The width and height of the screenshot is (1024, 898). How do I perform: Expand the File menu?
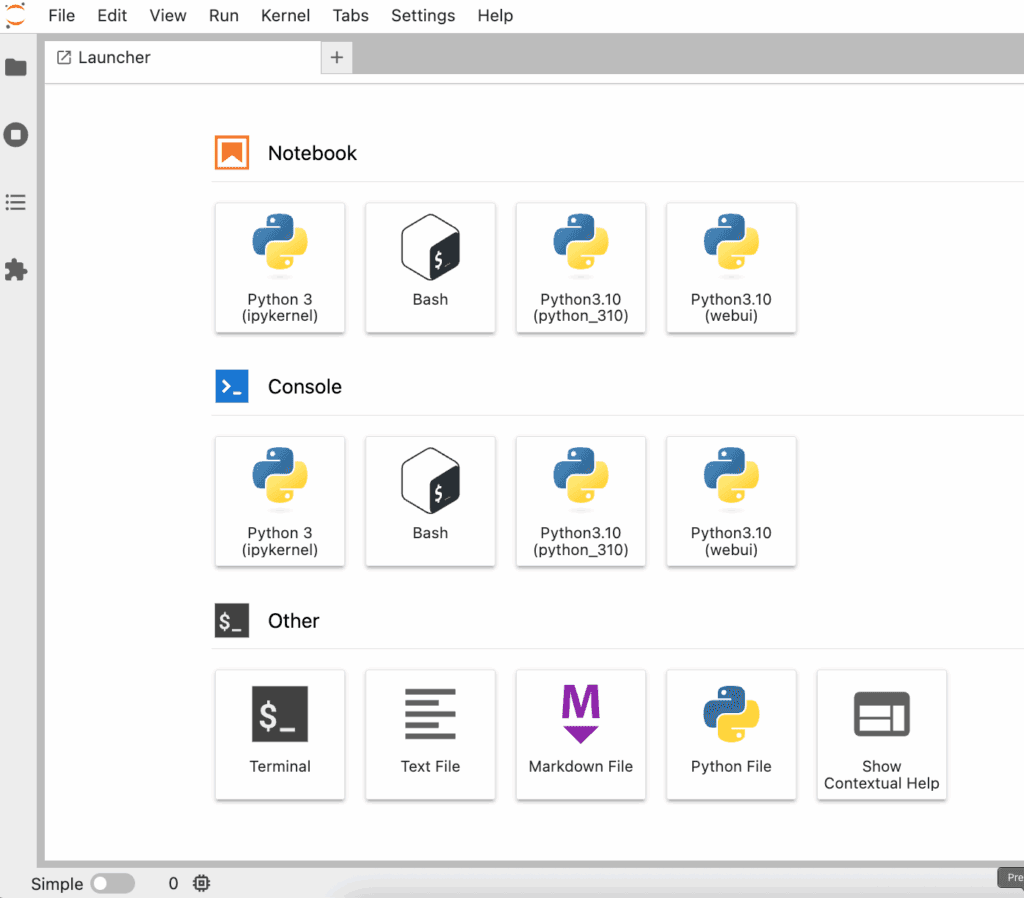tap(61, 16)
